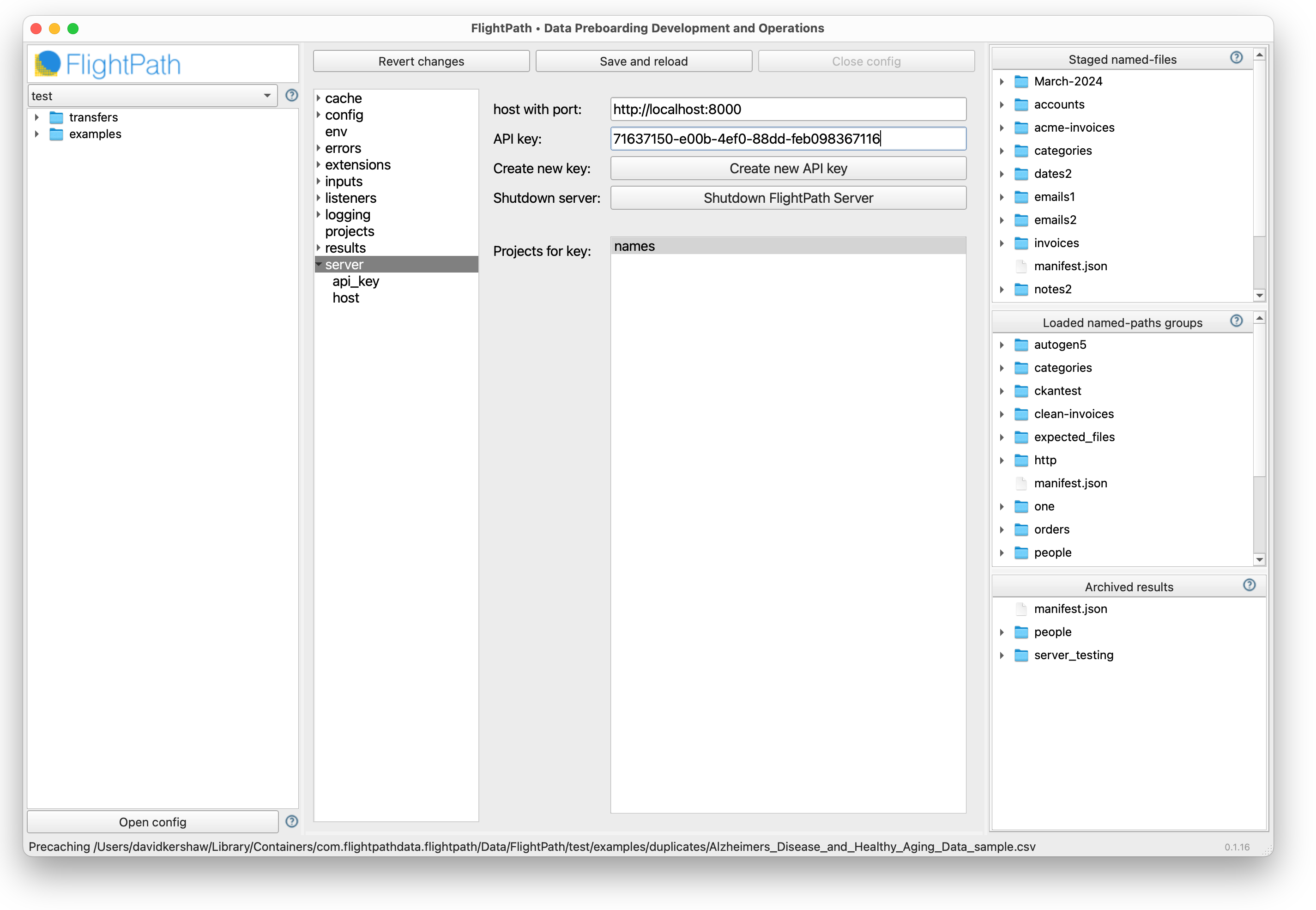Click help icon beside Open config button

291,821
